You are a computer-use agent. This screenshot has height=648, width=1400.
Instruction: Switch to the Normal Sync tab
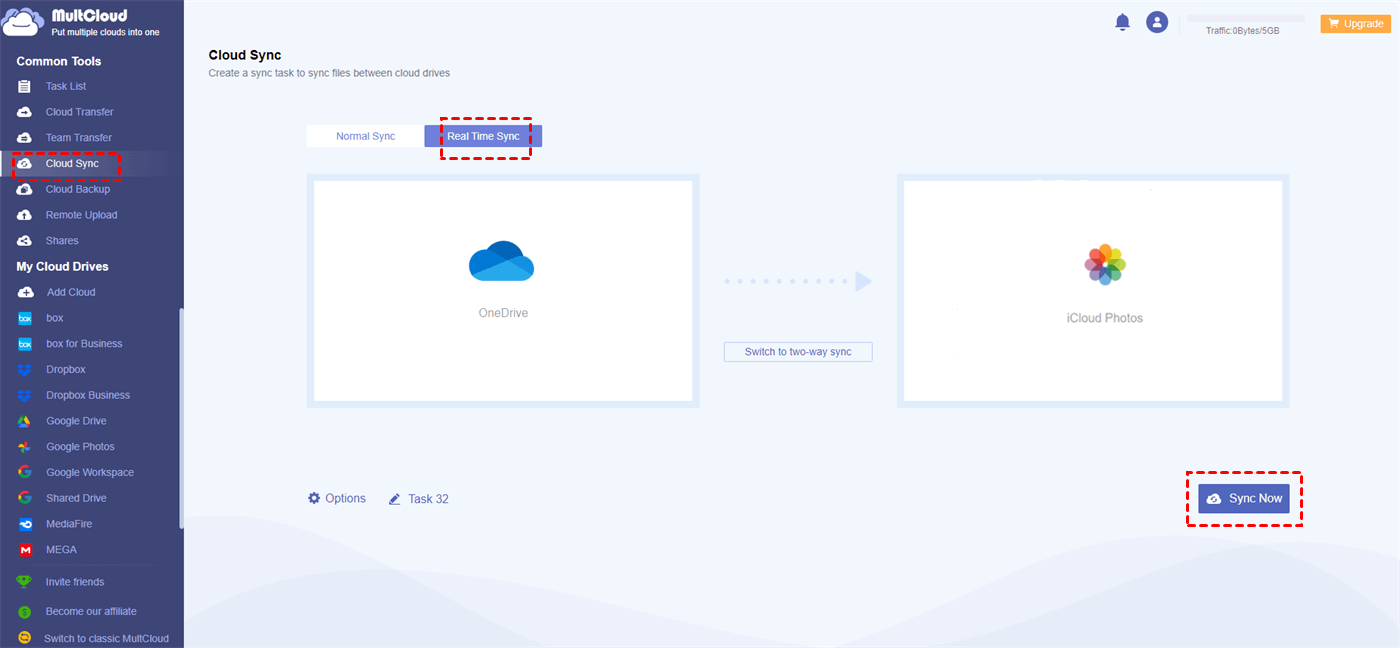365,136
